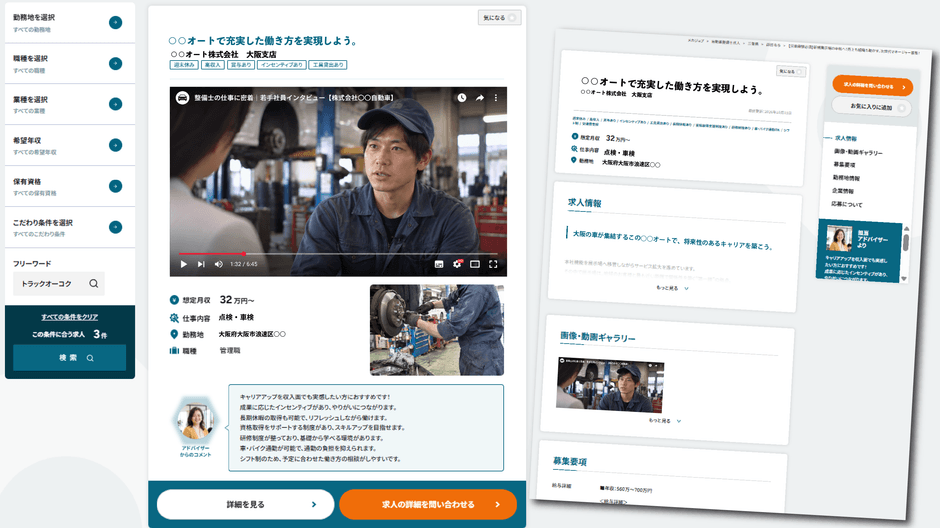Expand 職種を選択 filter
Image resolution: width=940 pixels, height=528 pixels.
tap(70, 64)
